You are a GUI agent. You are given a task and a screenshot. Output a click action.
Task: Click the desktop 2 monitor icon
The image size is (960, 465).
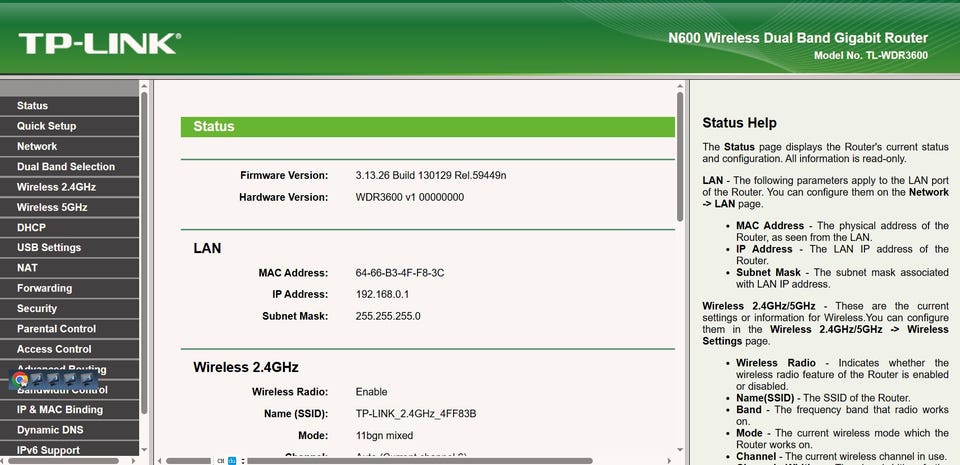coord(38,380)
